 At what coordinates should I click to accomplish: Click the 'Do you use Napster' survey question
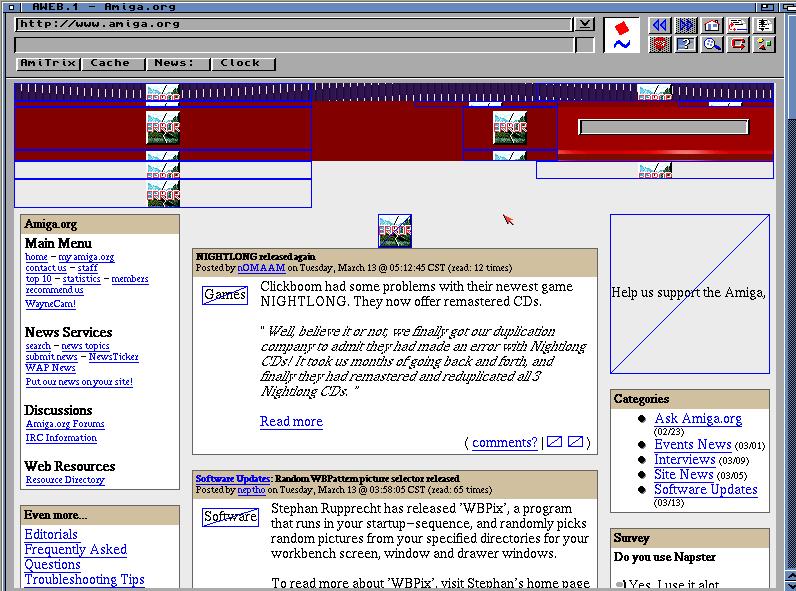[x=665, y=557]
